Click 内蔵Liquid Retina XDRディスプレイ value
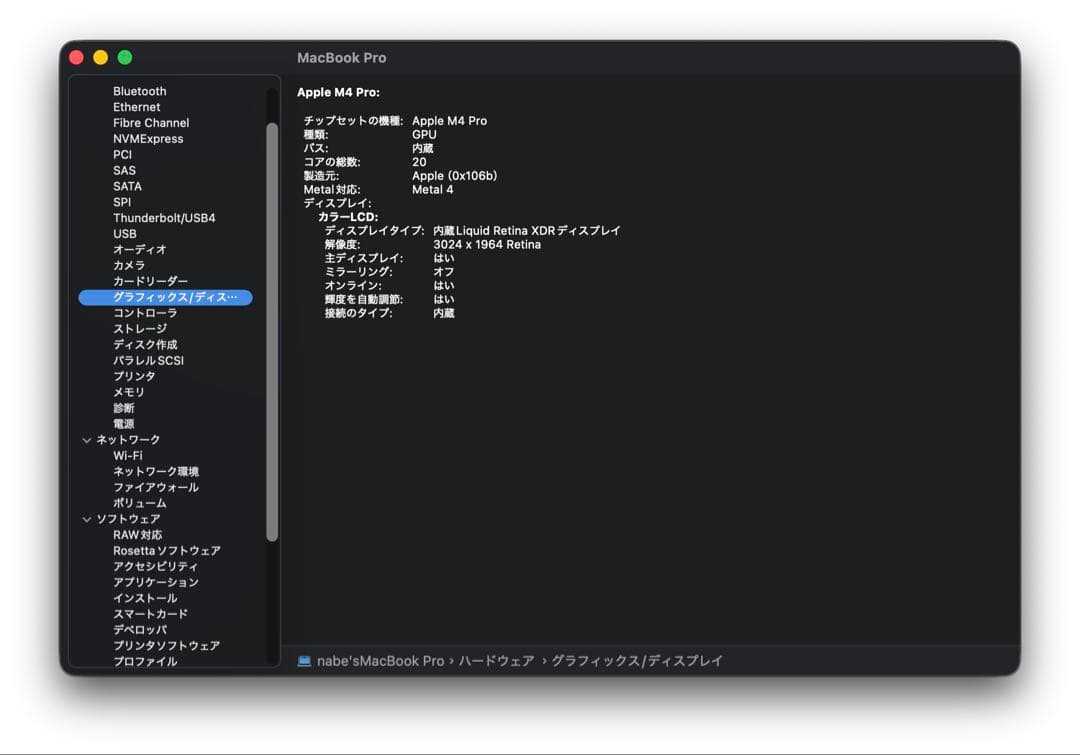The image size is (1080, 755). point(527,231)
